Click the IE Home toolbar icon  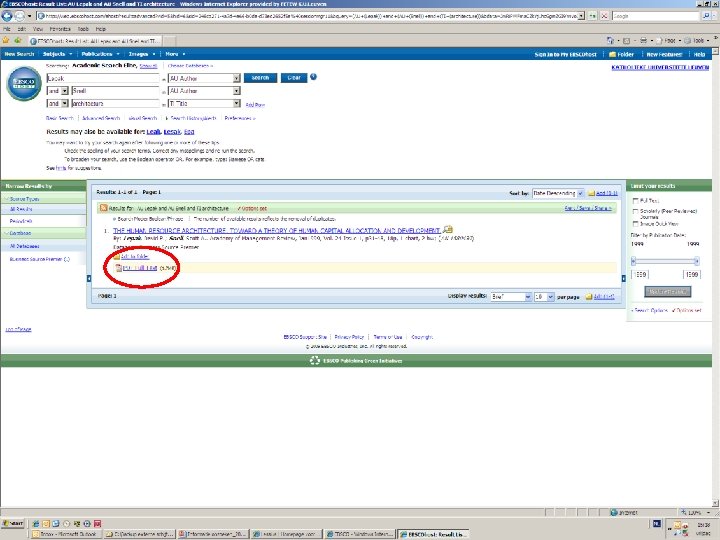point(610,40)
